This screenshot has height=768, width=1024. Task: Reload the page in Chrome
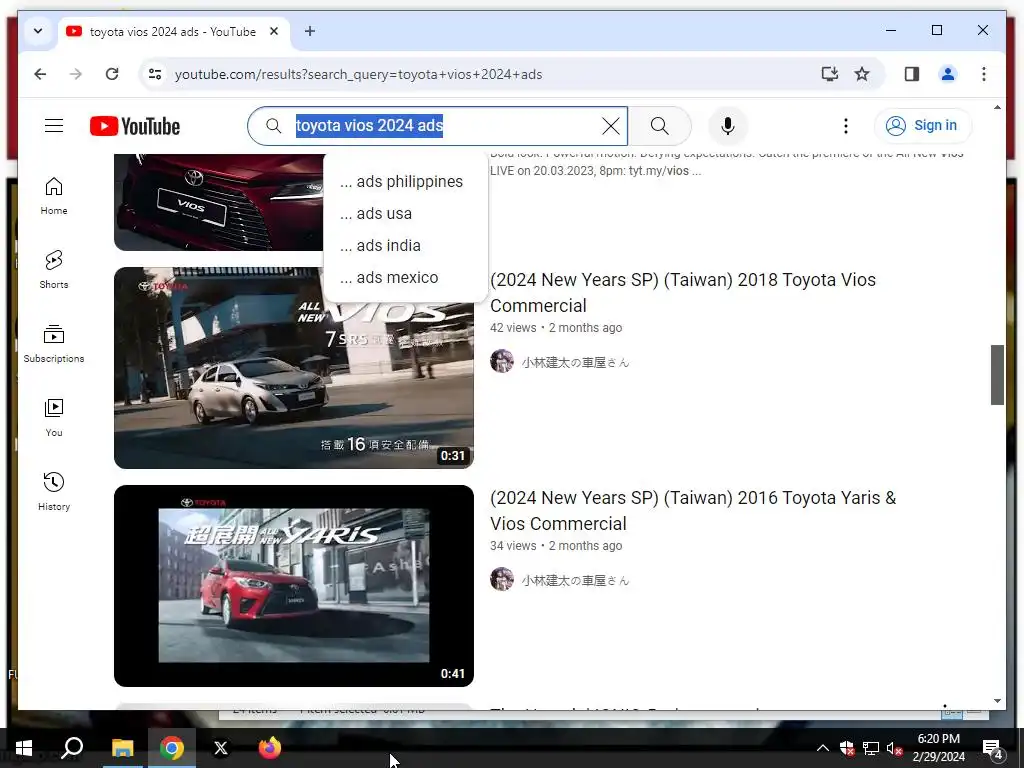point(112,74)
